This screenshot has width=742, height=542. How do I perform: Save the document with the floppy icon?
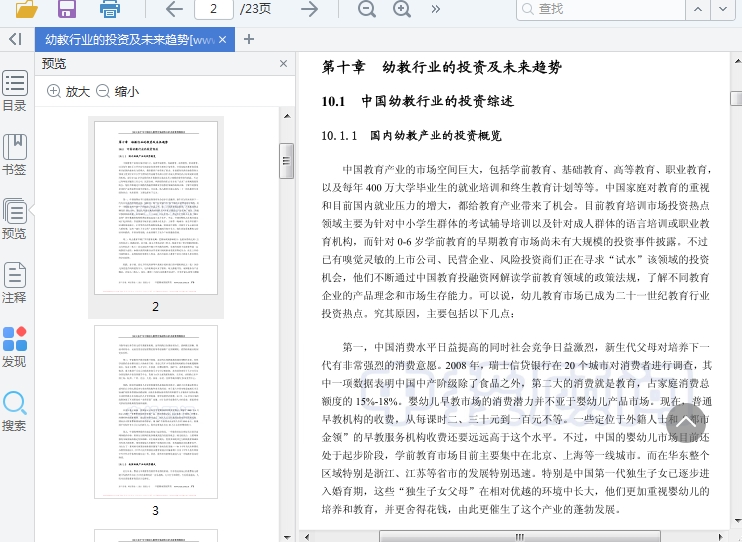(67, 9)
